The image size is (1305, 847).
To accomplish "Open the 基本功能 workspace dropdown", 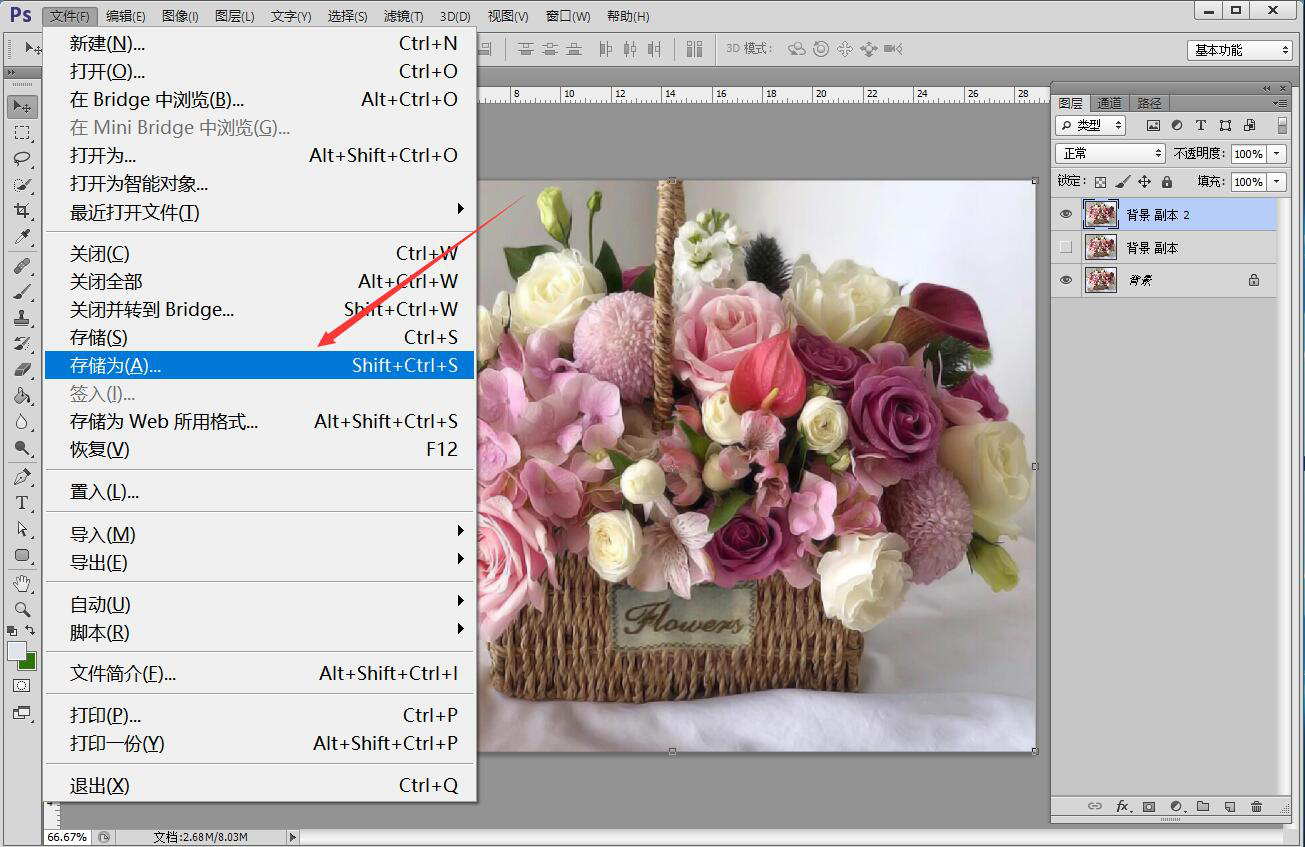I will click(x=1240, y=50).
